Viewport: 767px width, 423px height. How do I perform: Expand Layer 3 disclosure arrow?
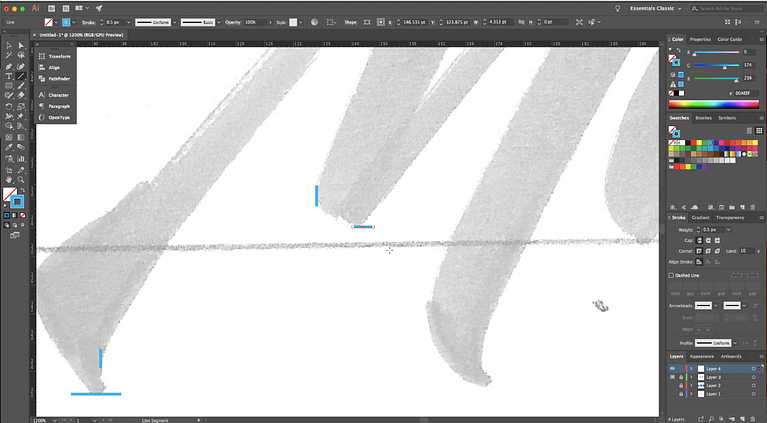690,377
